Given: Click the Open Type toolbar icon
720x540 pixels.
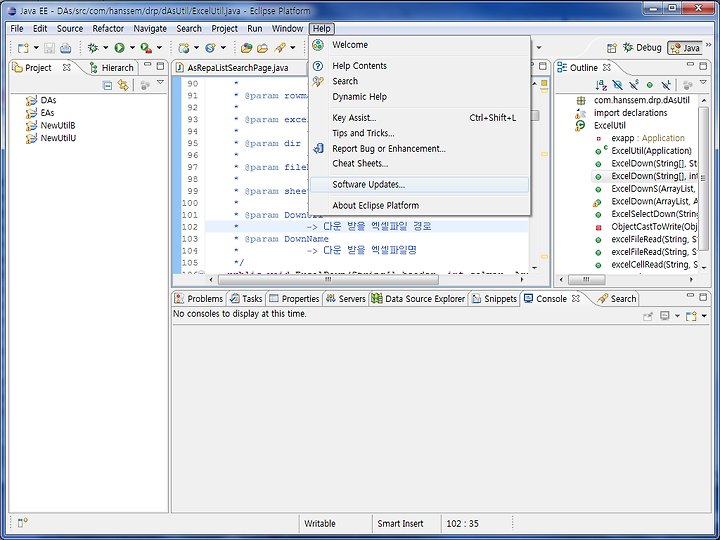Looking at the screenshot, I should point(247,48).
